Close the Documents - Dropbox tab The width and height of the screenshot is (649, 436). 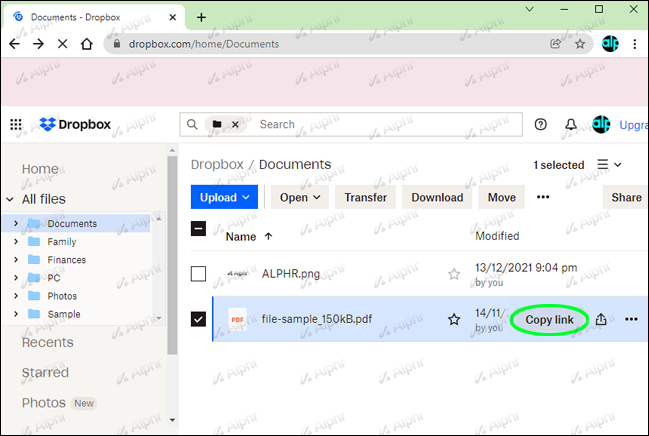click(173, 17)
